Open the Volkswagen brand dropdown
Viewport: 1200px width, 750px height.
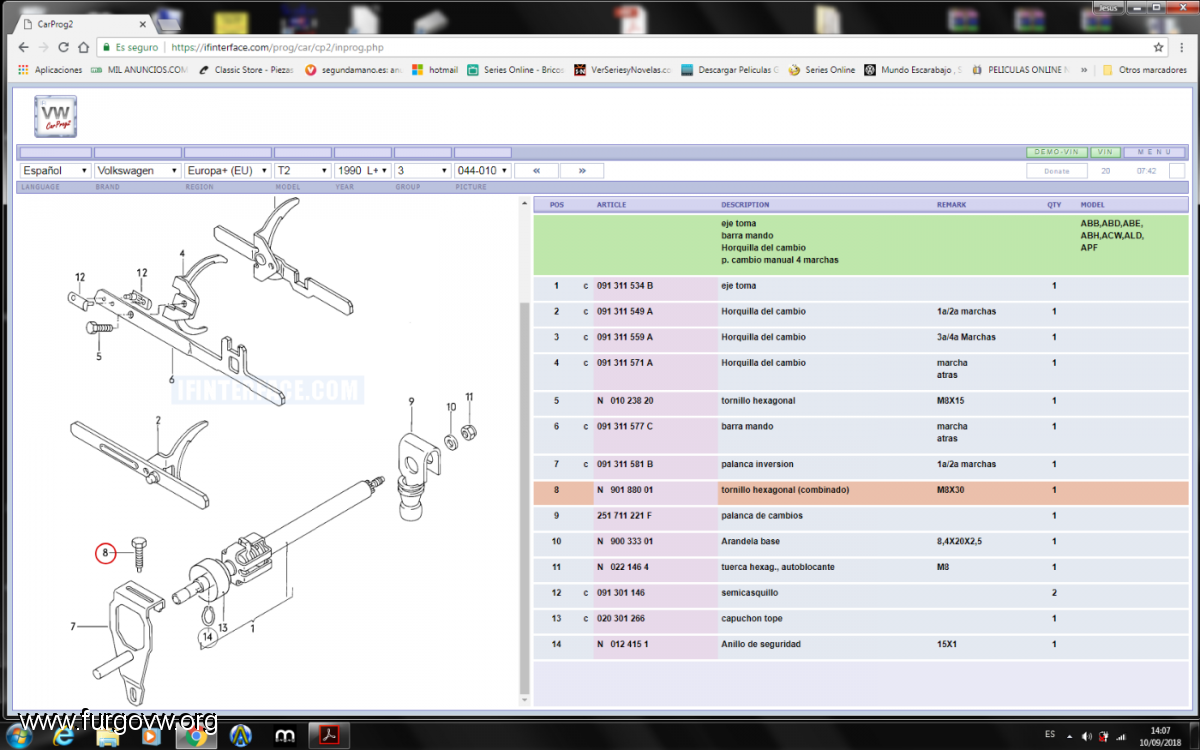pos(138,171)
